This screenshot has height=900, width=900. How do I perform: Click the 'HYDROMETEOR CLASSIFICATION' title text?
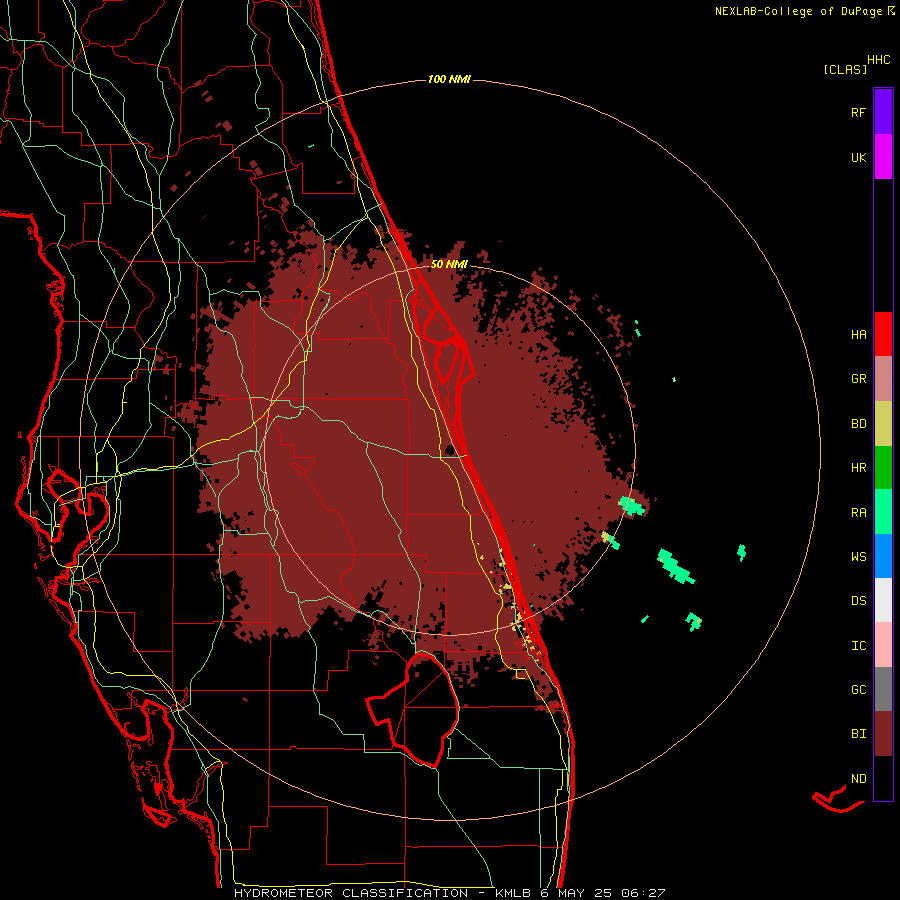(351, 893)
